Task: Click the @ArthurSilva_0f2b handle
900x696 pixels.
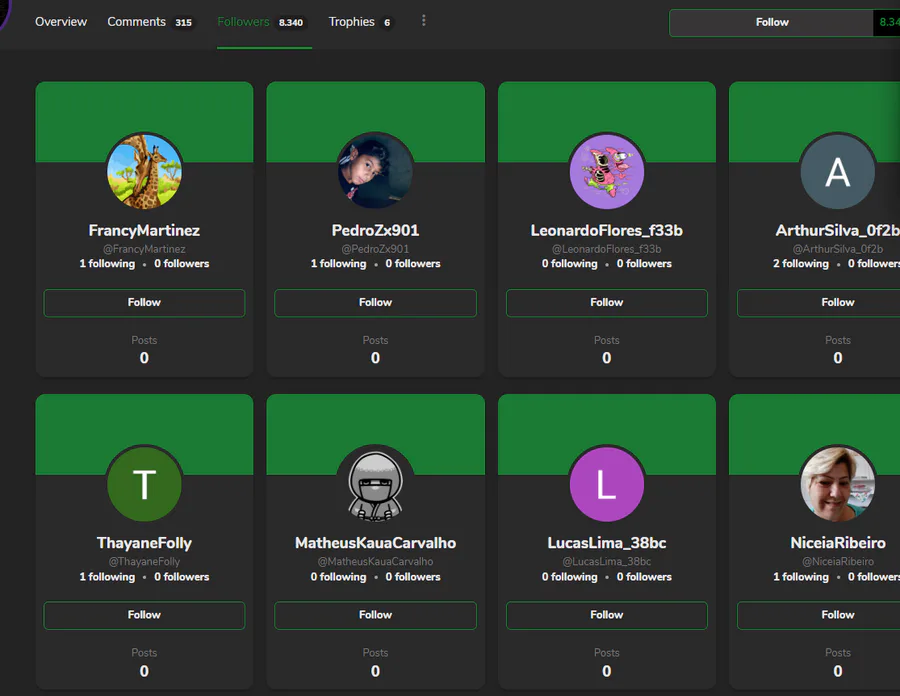Action: coord(838,249)
